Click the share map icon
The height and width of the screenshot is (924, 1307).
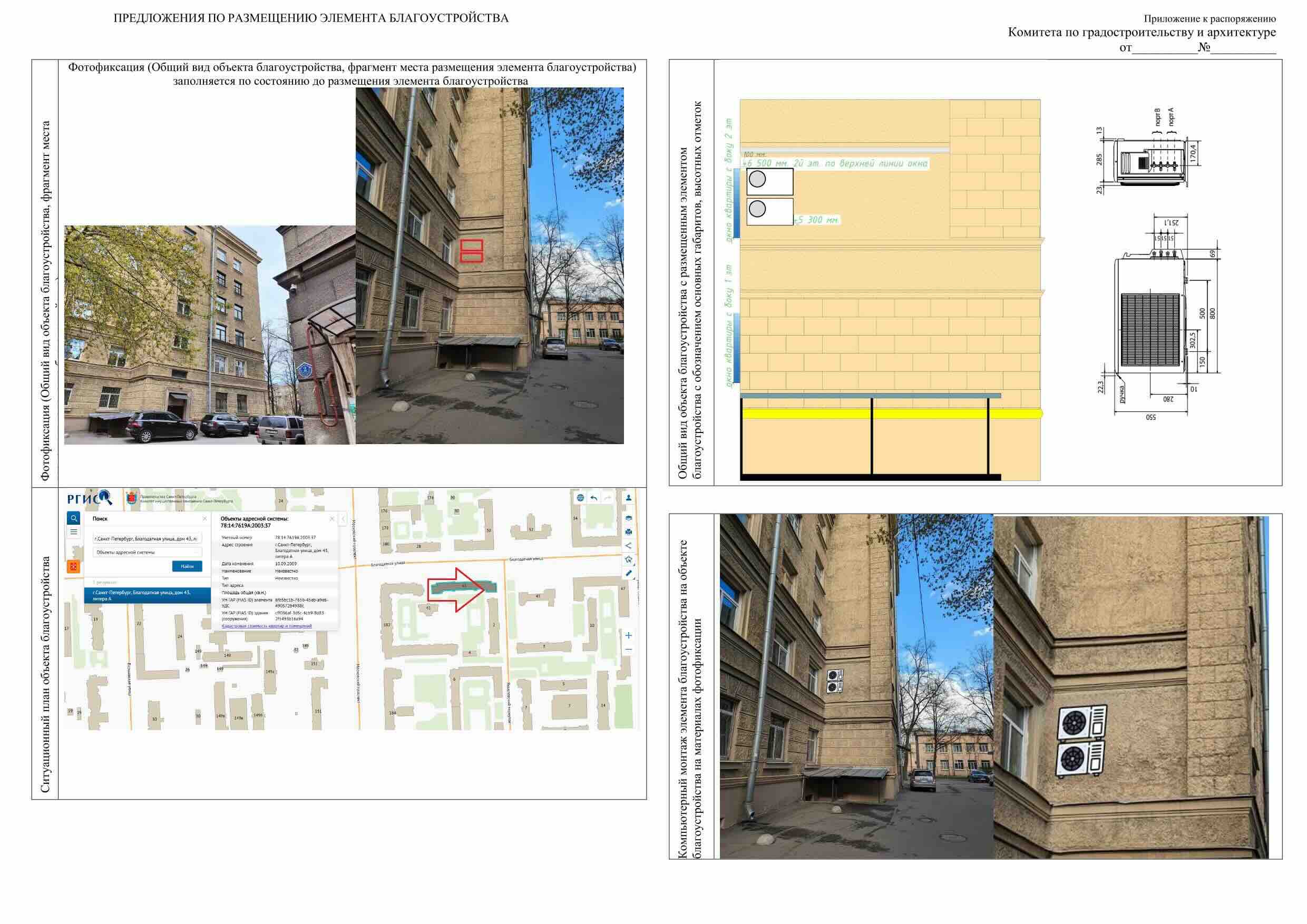628,546
